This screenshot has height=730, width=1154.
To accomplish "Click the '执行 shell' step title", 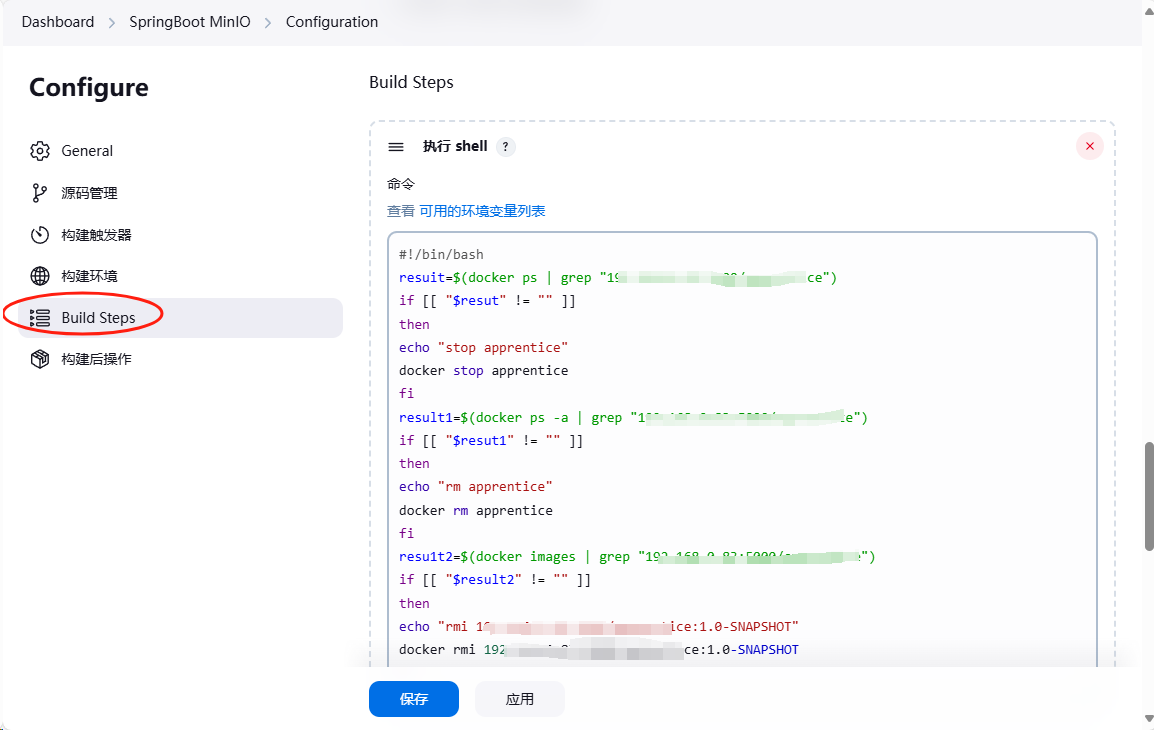I will pyautogui.click(x=455, y=146).
